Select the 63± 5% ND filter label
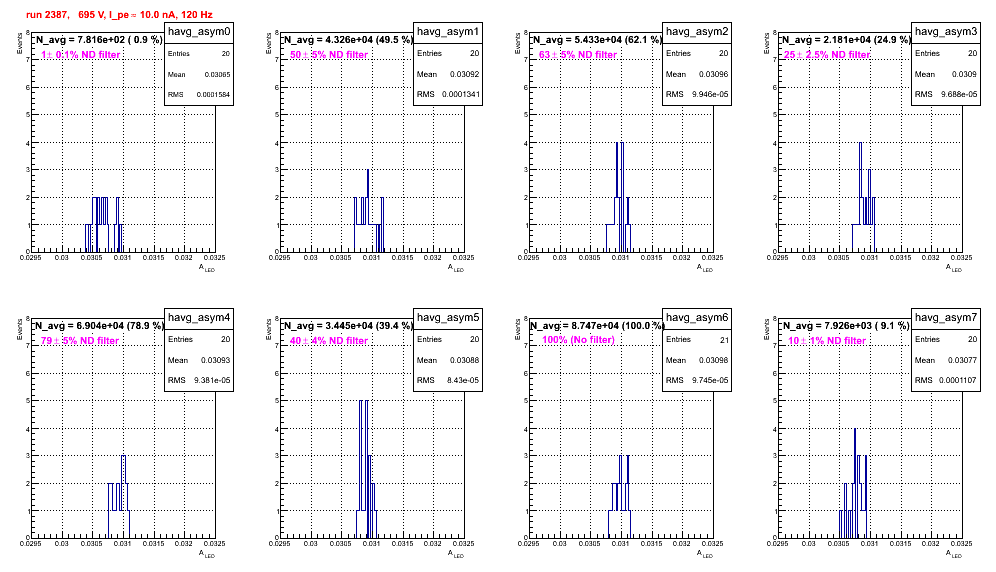Image resolution: width=996 pixels, height=572 pixels. [578, 55]
